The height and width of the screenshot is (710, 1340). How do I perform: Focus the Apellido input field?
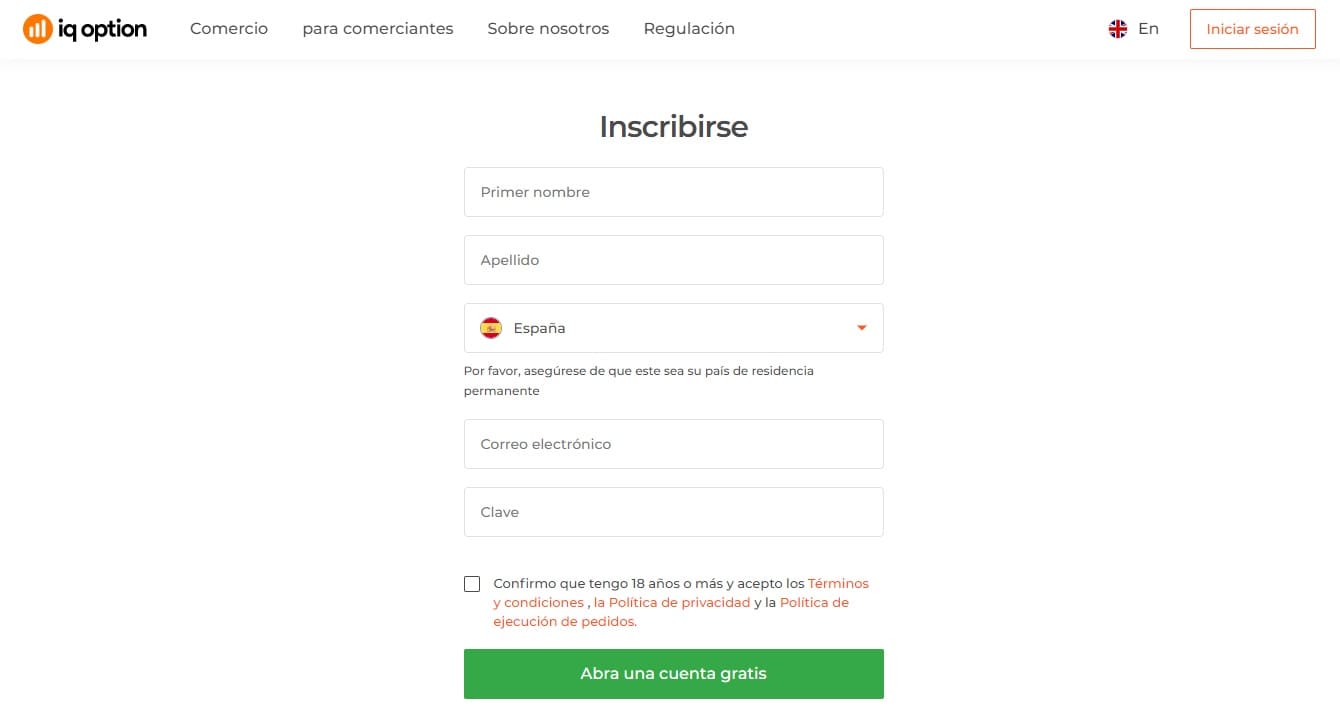(x=673, y=260)
